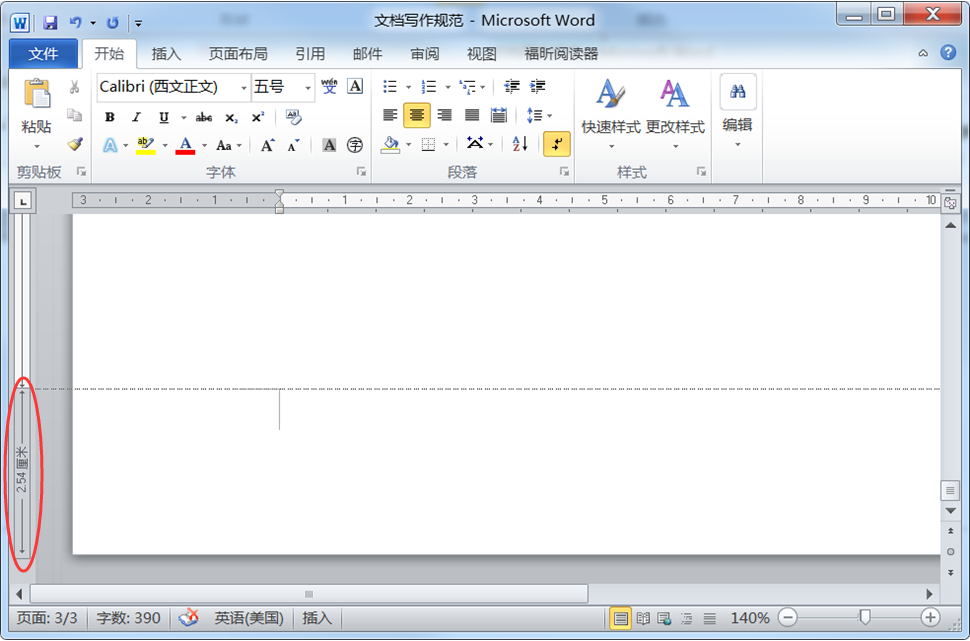This screenshot has width=970, height=641.
Task: Click the Cut scissors icon
Action: 74,88
